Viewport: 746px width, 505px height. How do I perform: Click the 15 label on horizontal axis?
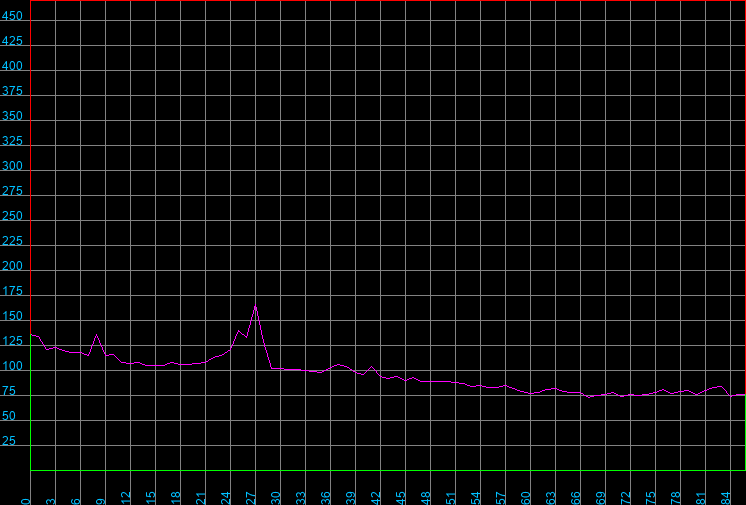click(x=150, y=498)
